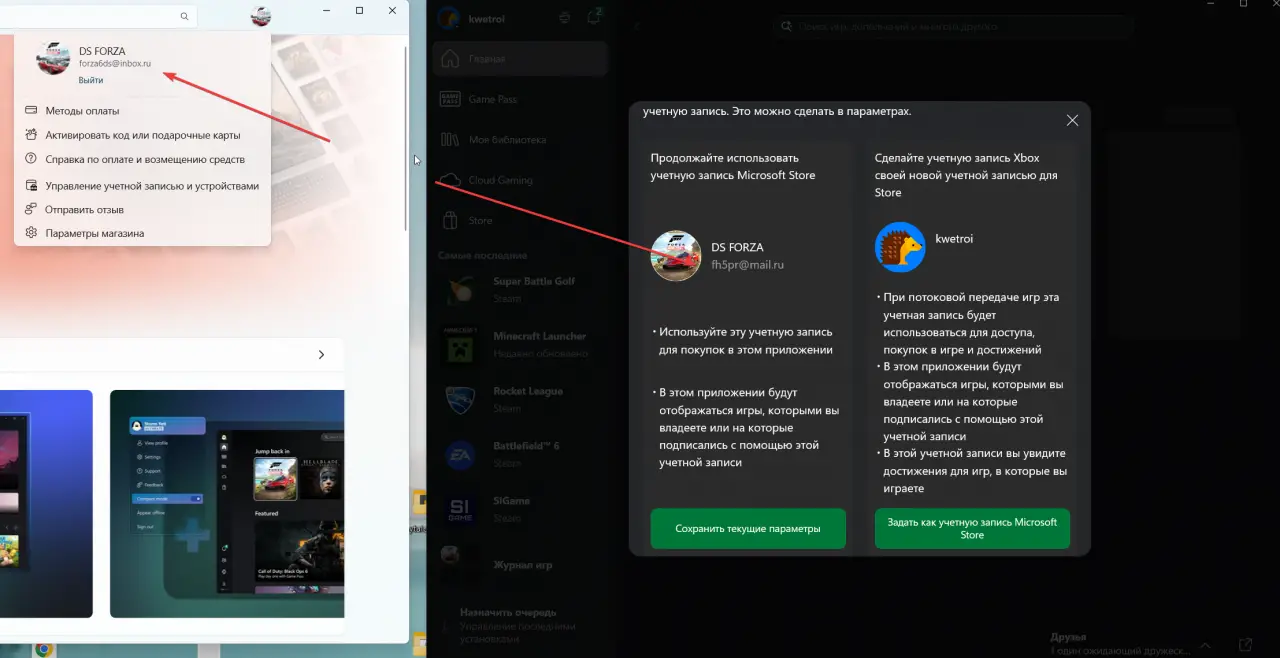
Task: Click the search magnifier icon in Microsoft Store
Action: [184, 17]
